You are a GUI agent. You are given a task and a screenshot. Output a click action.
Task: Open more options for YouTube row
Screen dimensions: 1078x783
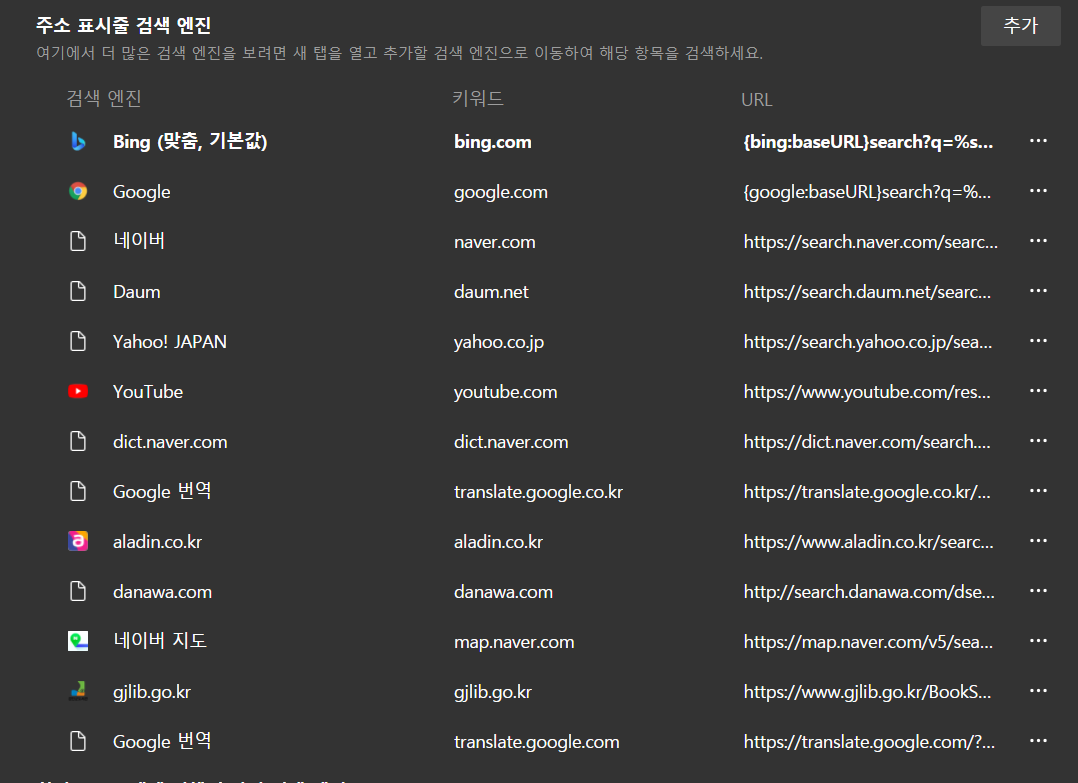click(x=1038, y=390)
